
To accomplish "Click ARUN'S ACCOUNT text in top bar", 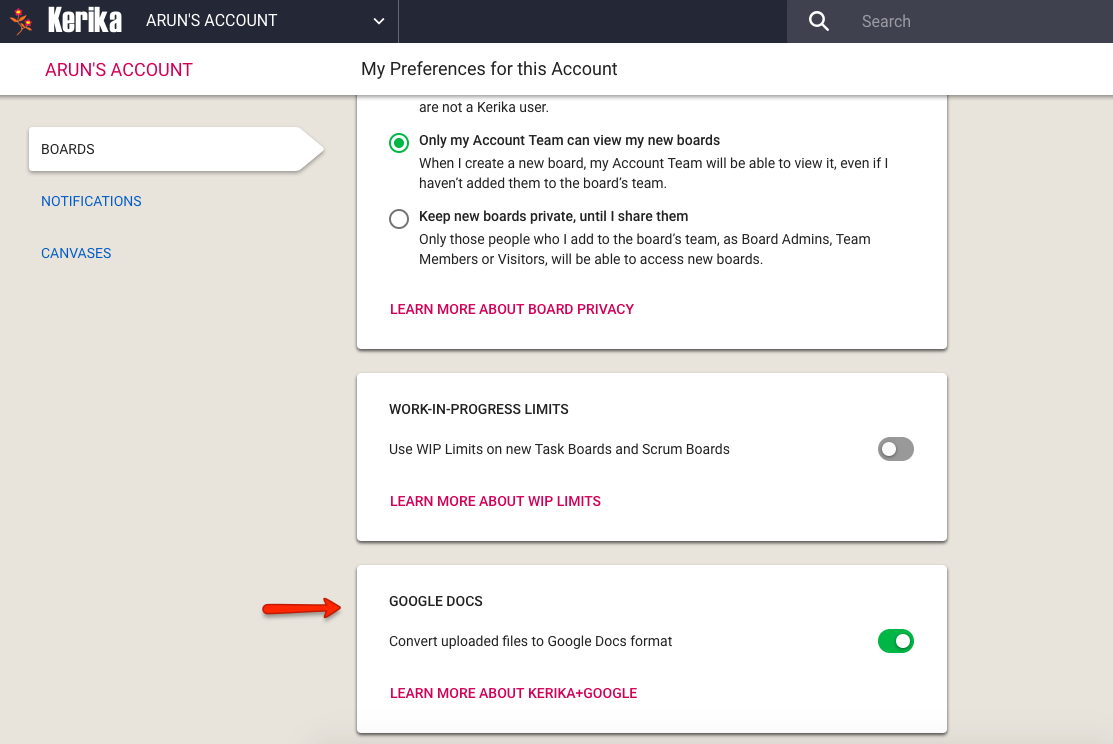I will 212,21.
